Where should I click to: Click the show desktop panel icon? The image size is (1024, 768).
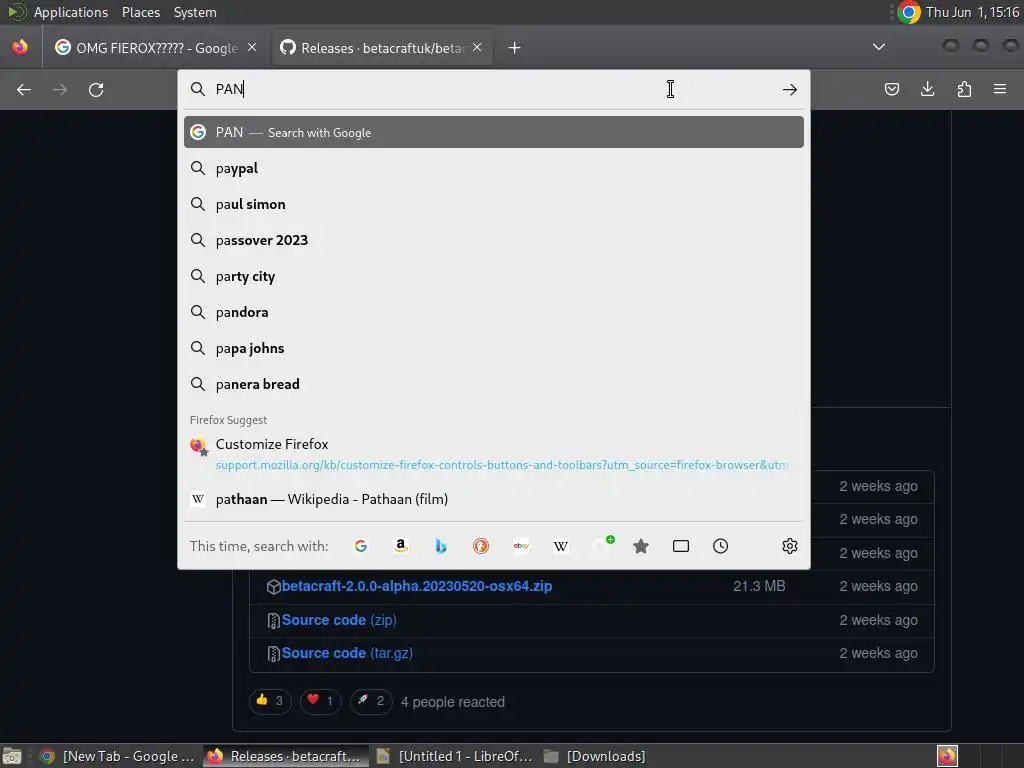[x=12, y=756]
